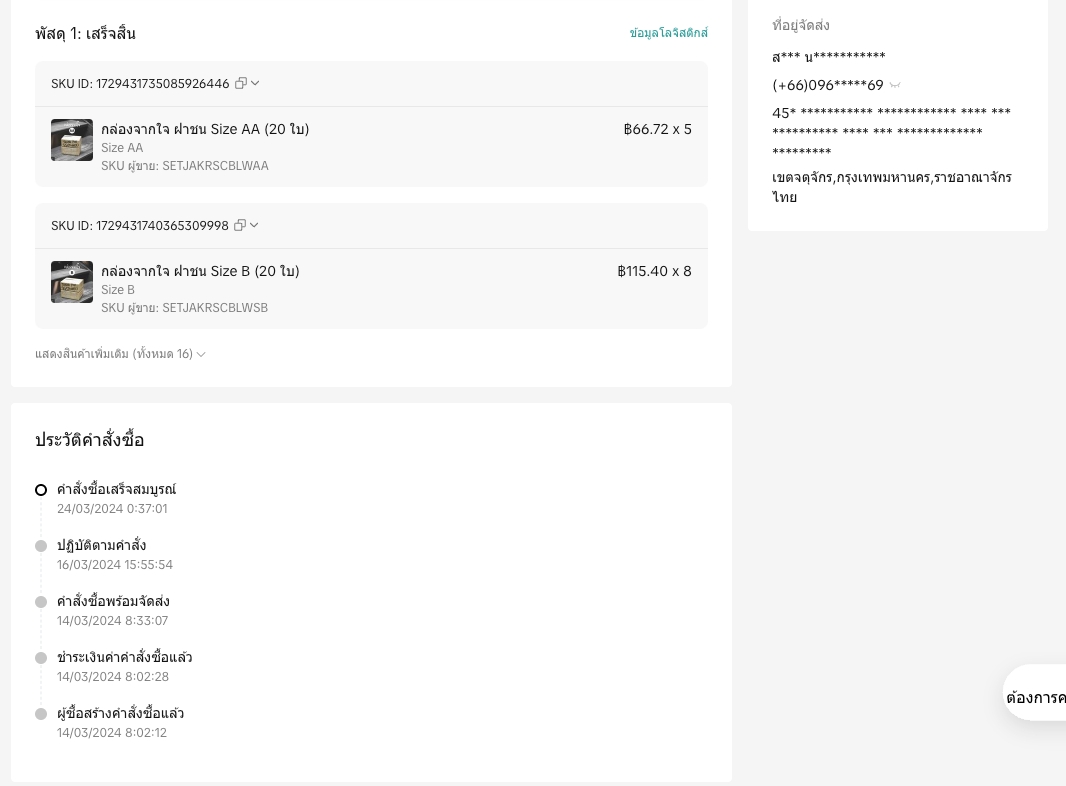Click the พัสดุ 1: เสร็จสิ้น heading
The image size is (1066, 786).
coord(85,33)
